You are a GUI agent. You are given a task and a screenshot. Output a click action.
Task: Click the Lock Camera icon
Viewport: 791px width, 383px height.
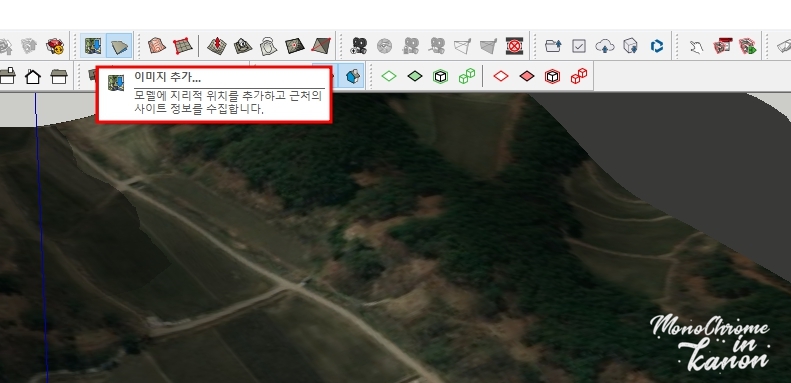pos(411,46)
